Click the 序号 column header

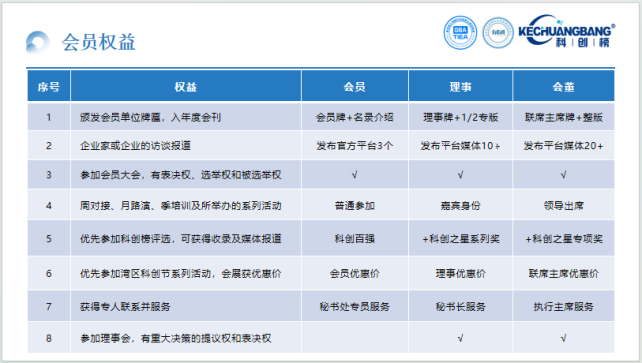point(49,86)
